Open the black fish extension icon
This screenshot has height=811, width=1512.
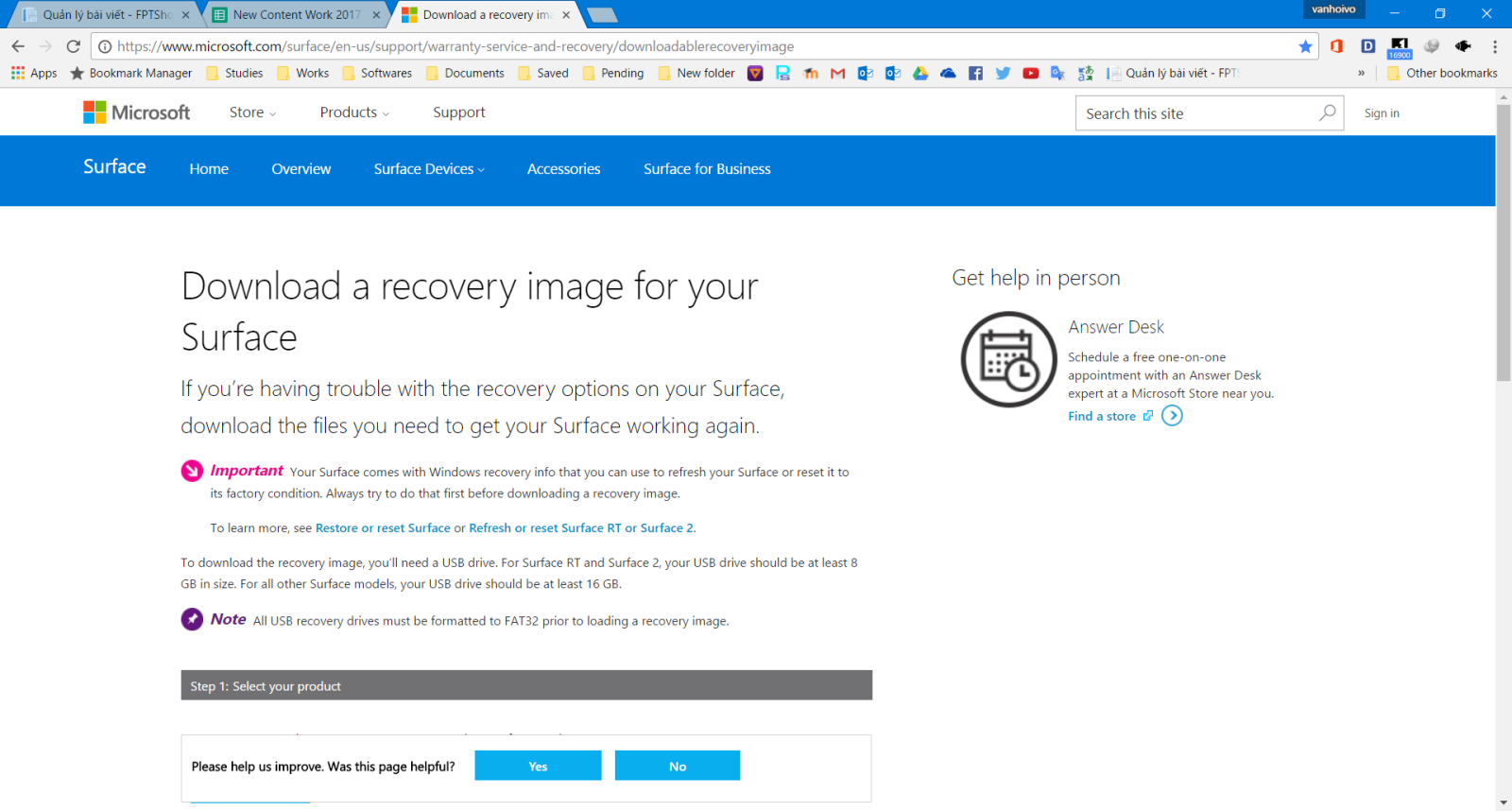(x=1463, y=46)
